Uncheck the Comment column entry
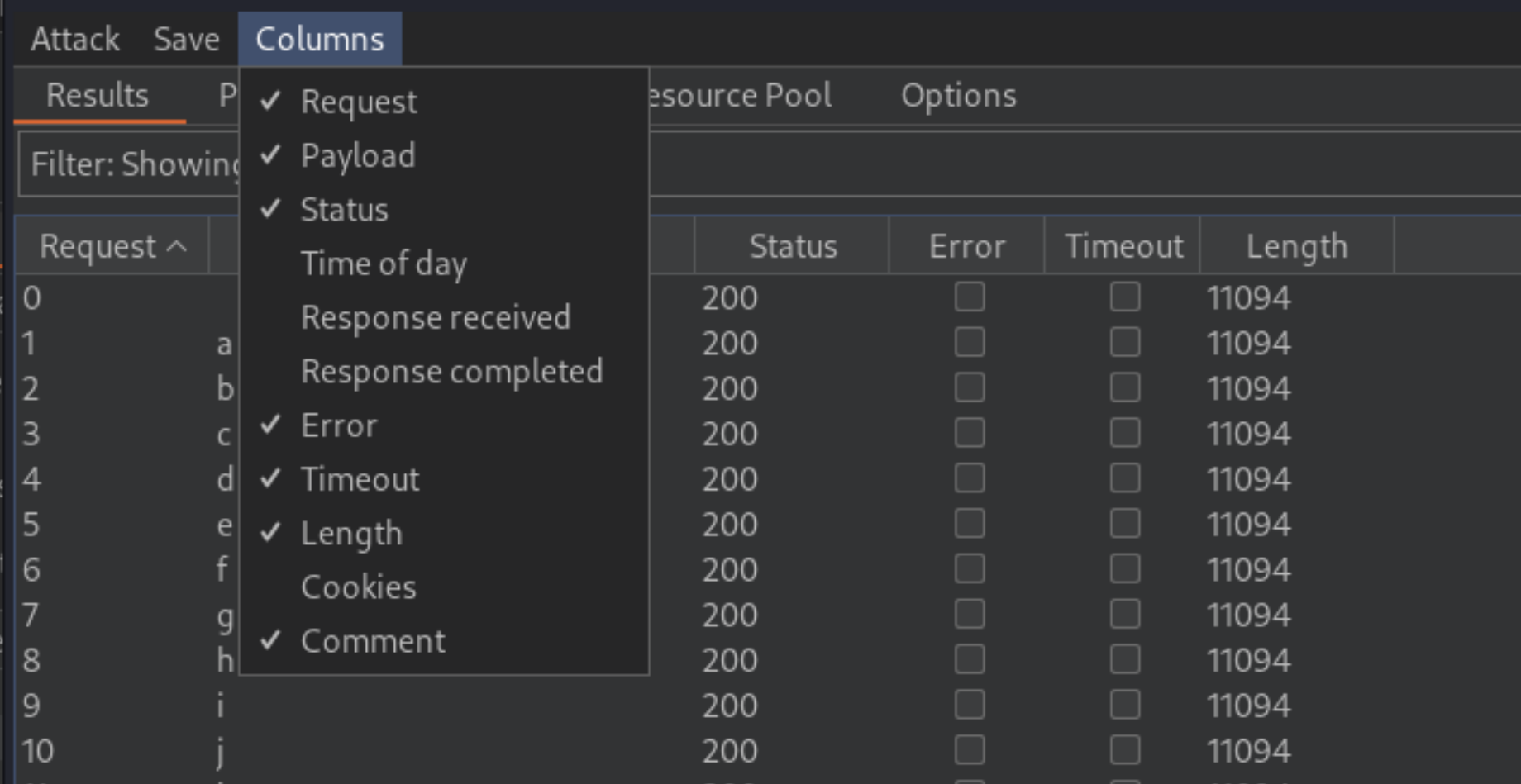 point(373,642)
